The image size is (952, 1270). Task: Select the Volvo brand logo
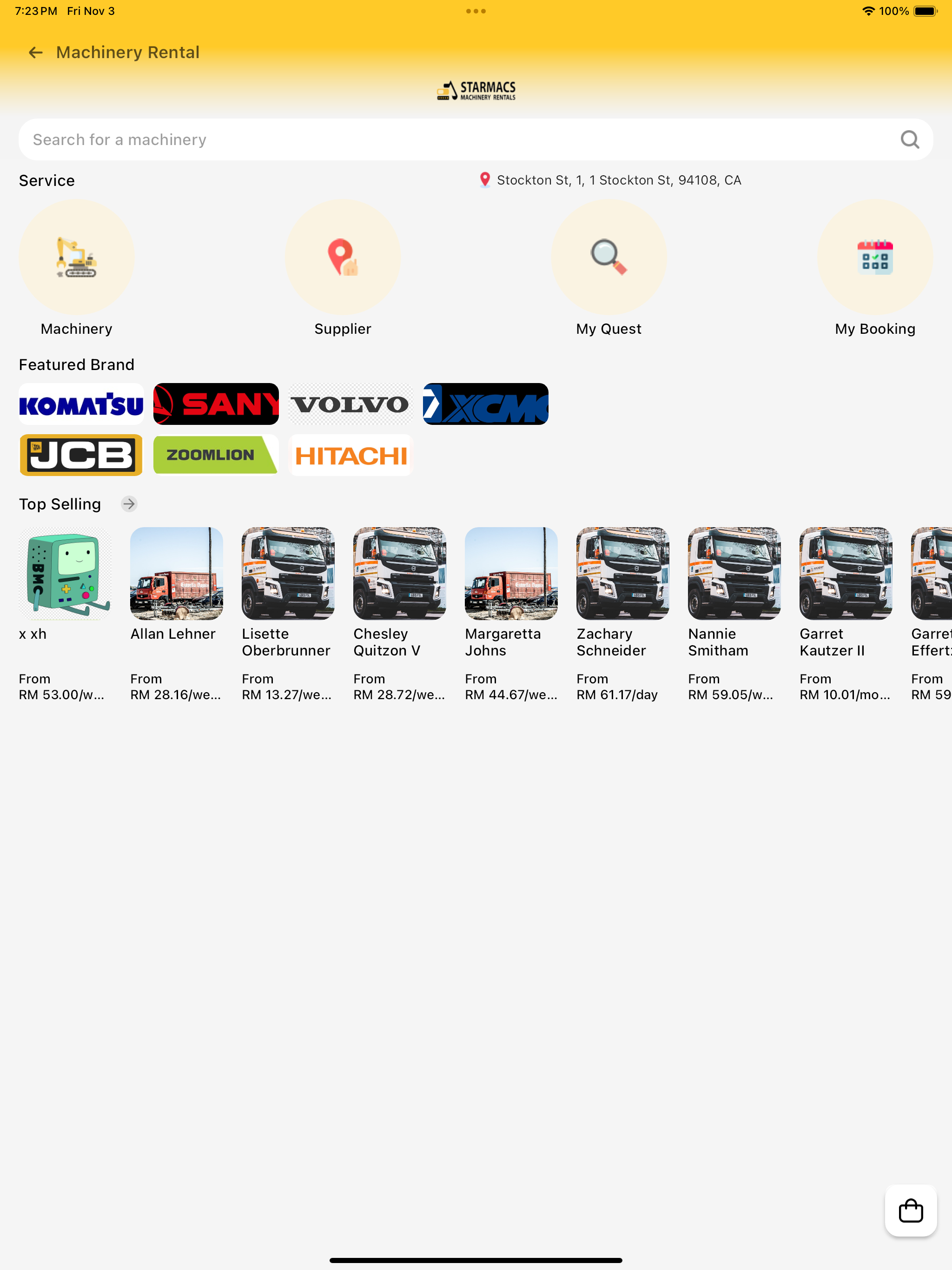[351, 404]
